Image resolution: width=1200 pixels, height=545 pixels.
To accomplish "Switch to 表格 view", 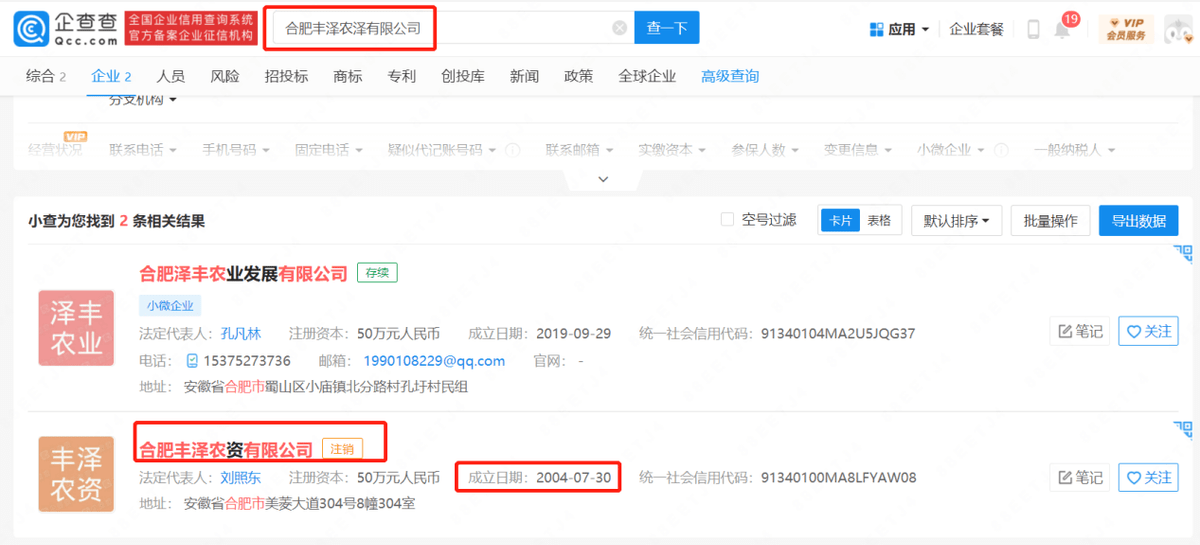I will coord(879,221).
